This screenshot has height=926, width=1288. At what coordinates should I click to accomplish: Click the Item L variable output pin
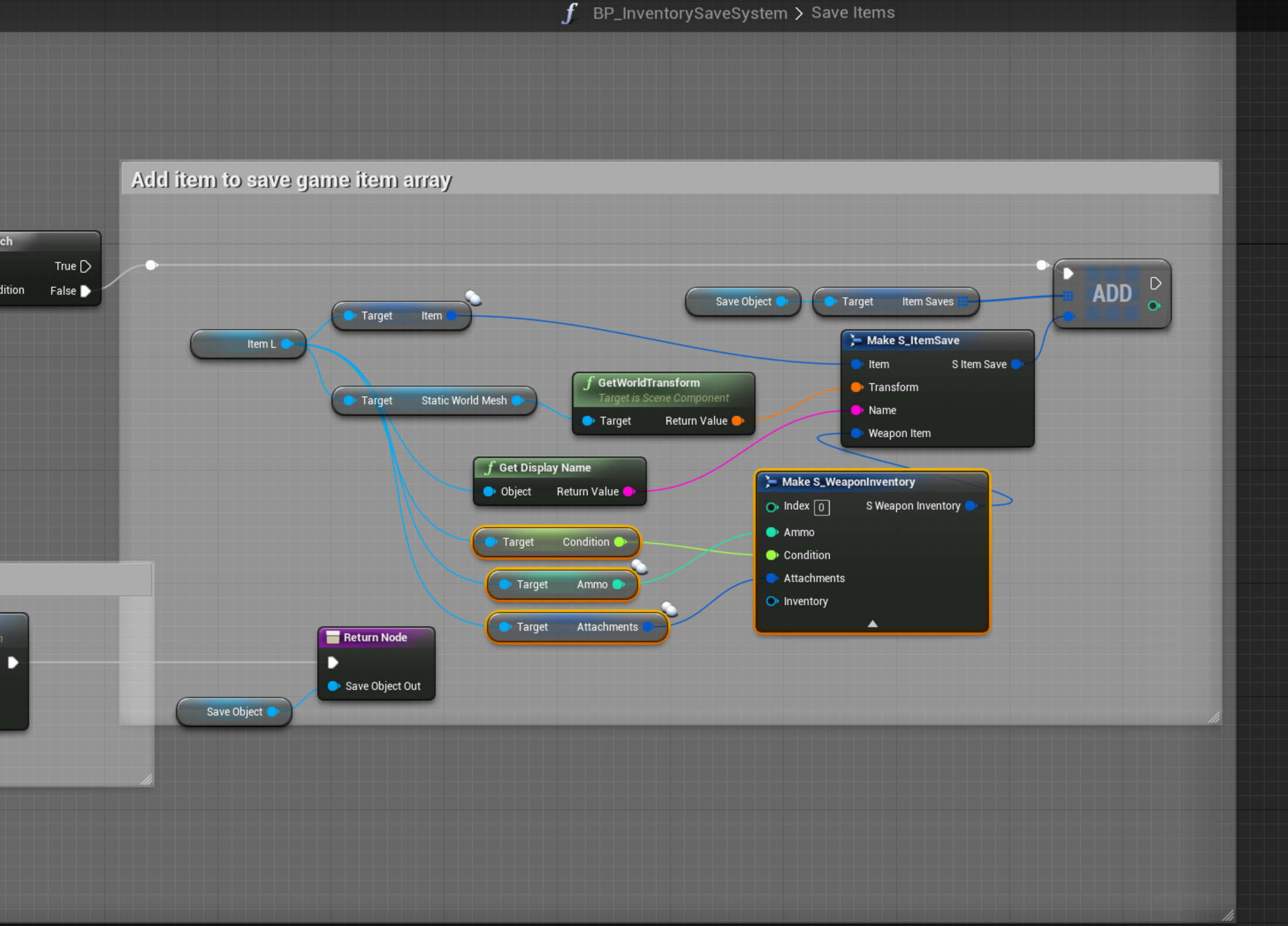[287, 344]
